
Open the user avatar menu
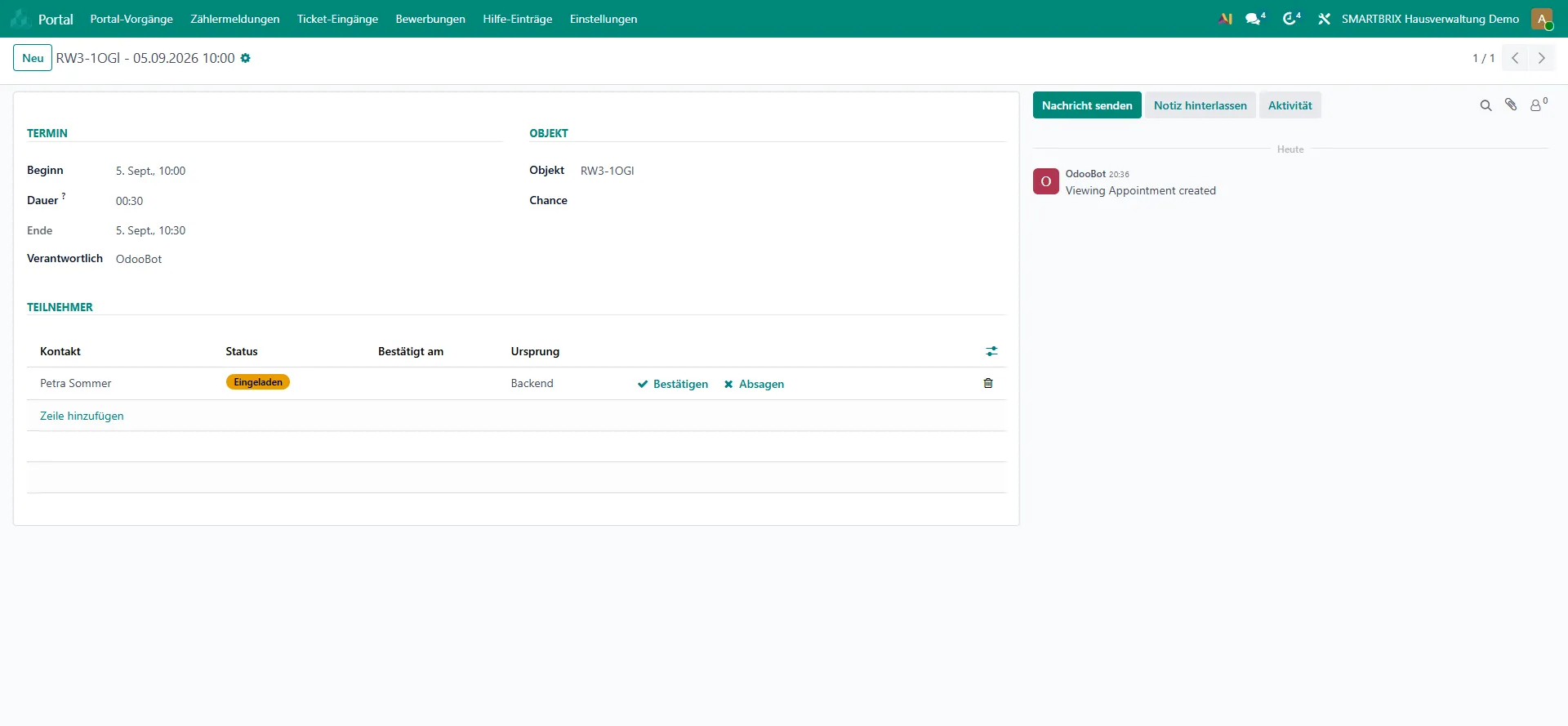click(x=1542, y=19)
